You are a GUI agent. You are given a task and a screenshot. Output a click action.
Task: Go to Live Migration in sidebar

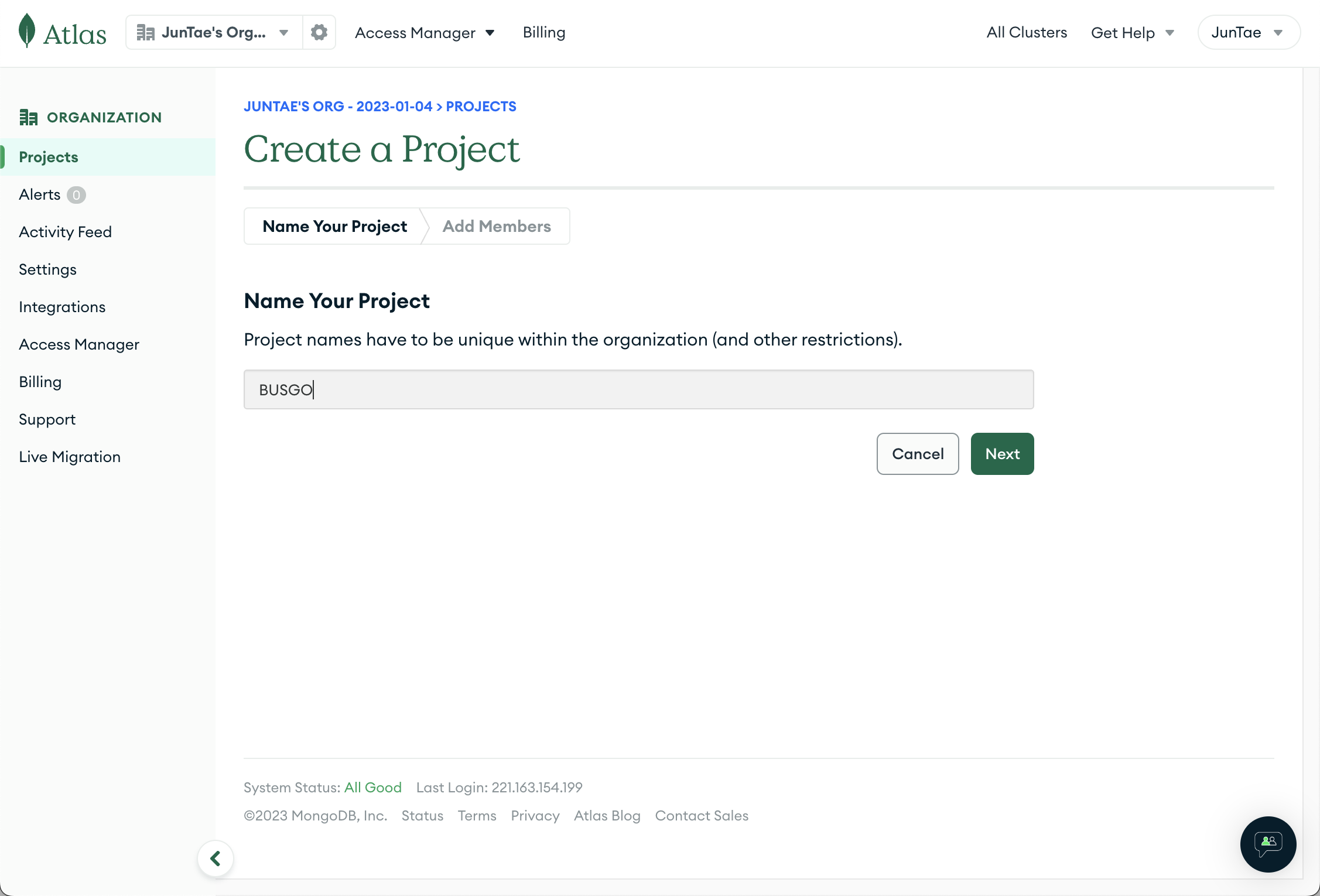point(70,457)
